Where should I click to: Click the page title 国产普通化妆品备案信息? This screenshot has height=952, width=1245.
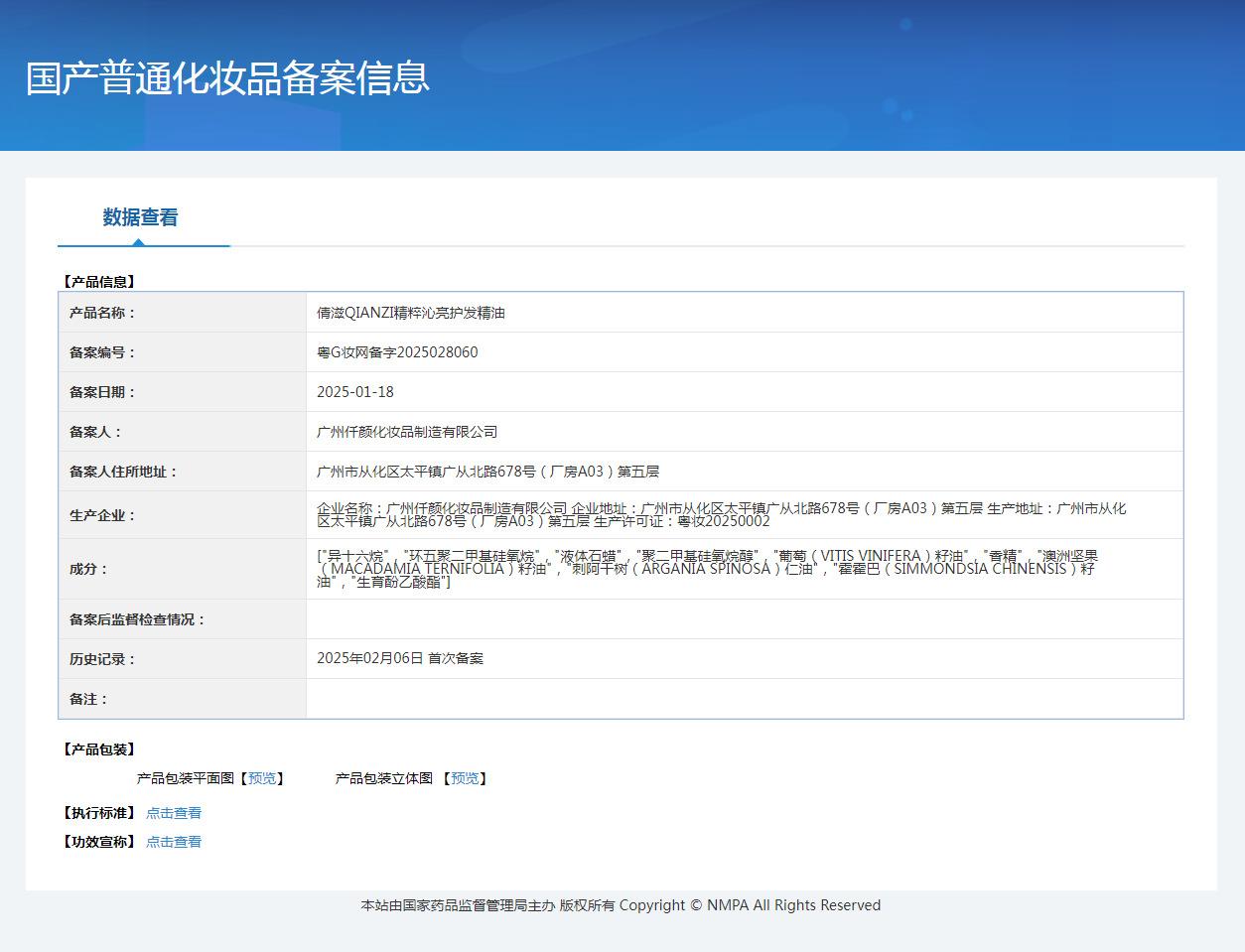pos(227,78)
